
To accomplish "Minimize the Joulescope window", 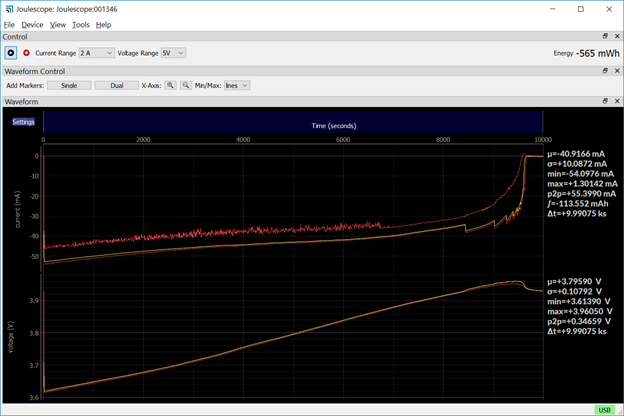I will (552, 9).
